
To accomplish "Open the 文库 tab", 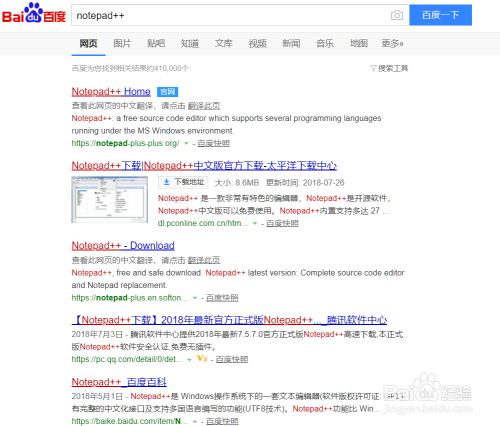I will [x=223, y=43].
